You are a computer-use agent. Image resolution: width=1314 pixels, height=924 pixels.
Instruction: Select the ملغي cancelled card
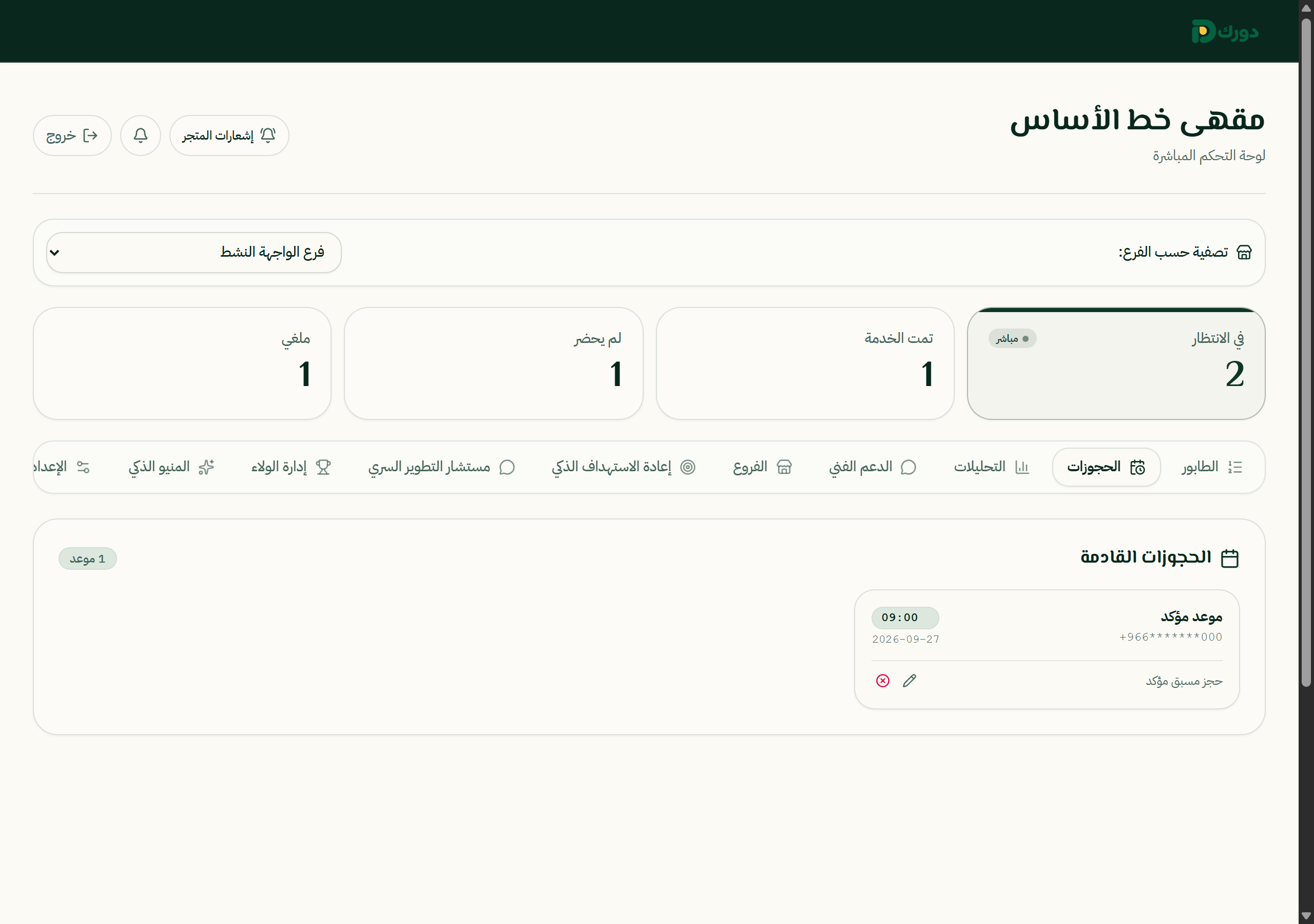(182, 363)
